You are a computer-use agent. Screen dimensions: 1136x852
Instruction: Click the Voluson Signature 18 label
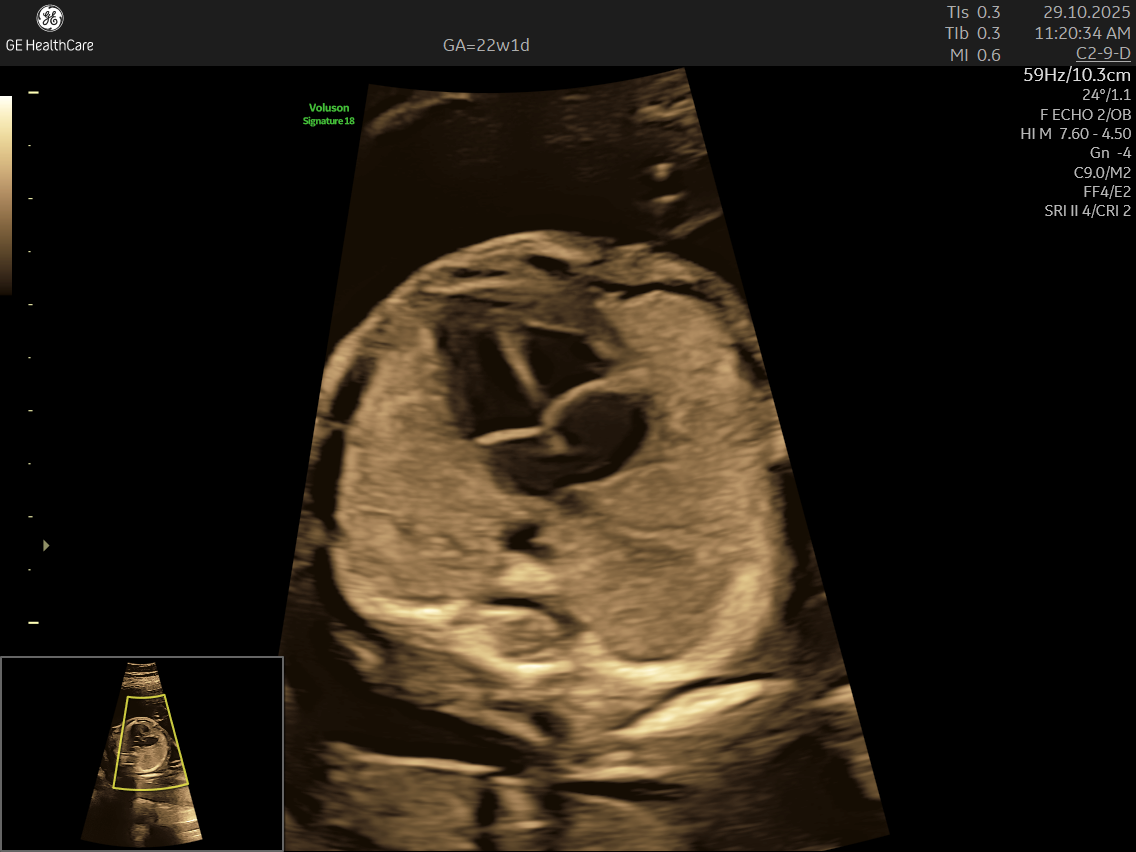(x=329, y=114)
